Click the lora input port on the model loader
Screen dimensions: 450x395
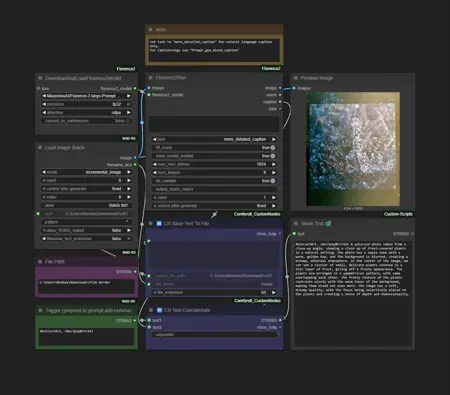[38, 88]
